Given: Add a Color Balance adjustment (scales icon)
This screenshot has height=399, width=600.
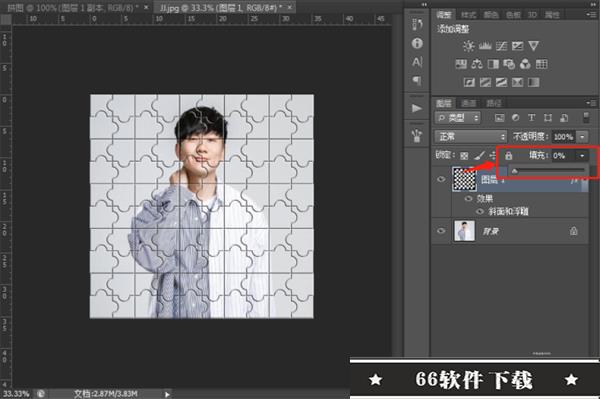Looking at the screenshot, I should pos(477,64).
